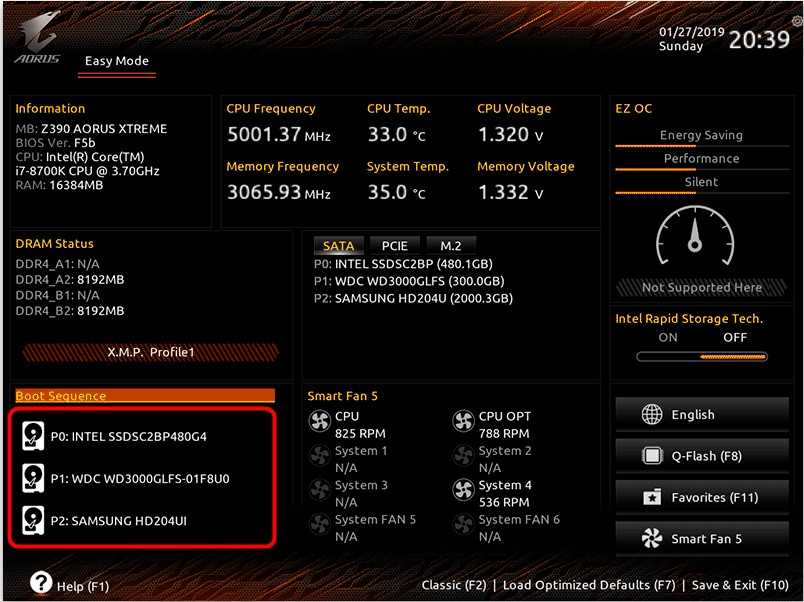Click Load Optimized Defaults (F7)
The width and height of the screenshot is (804, 602).
click(x=589, y=585)
